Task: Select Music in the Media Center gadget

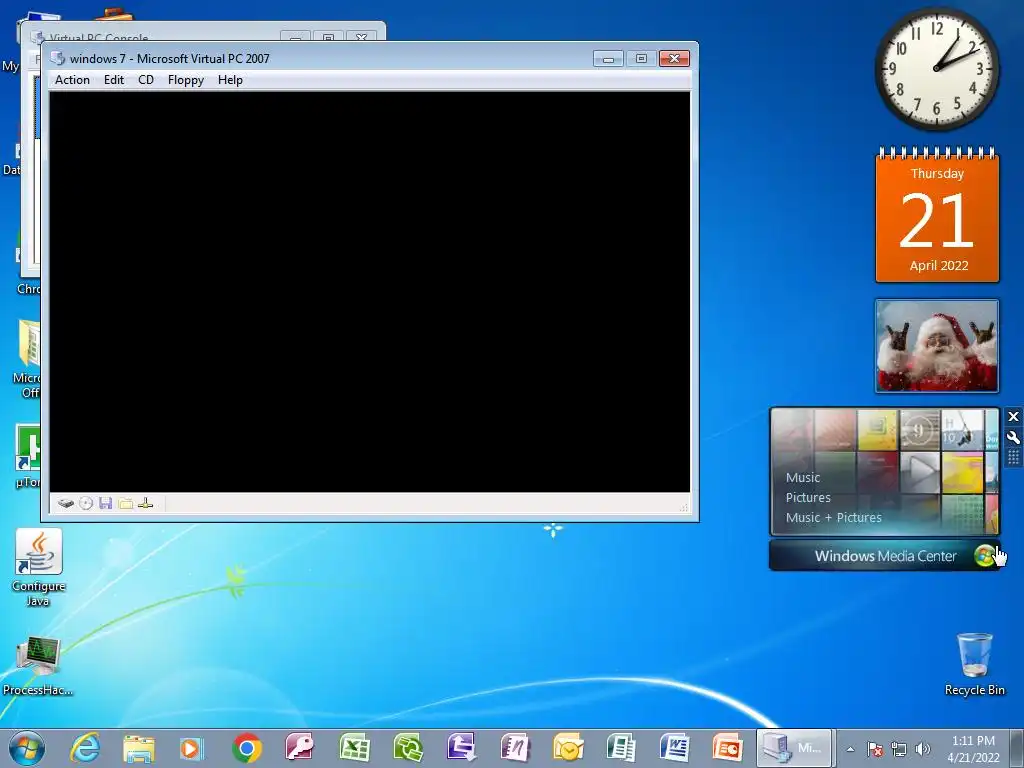Action: point(803,477)
